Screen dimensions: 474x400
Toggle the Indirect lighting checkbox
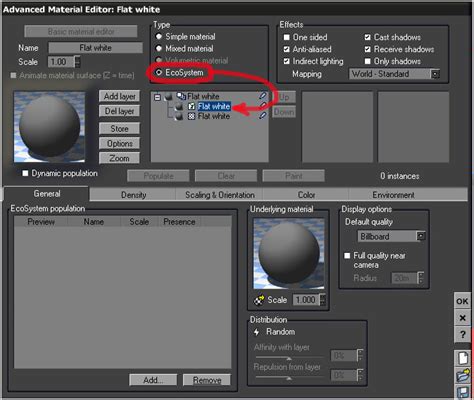click(287, 61)
